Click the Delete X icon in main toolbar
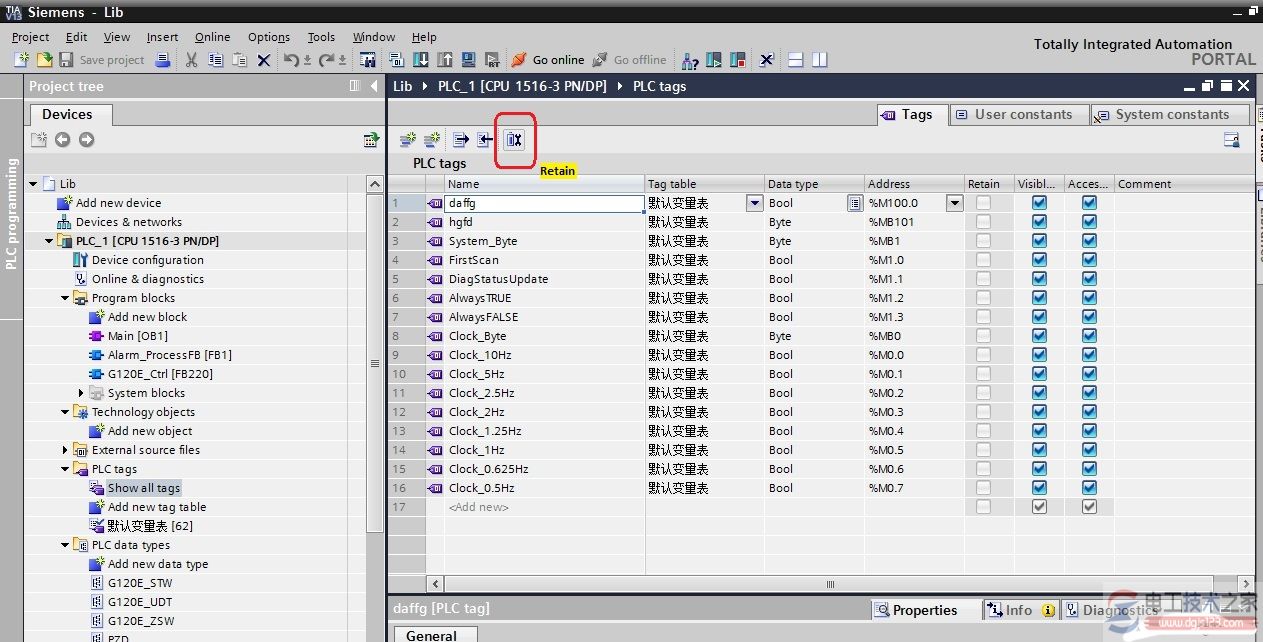The height and width of the screenshot is (642, 1263). point(264,60)
